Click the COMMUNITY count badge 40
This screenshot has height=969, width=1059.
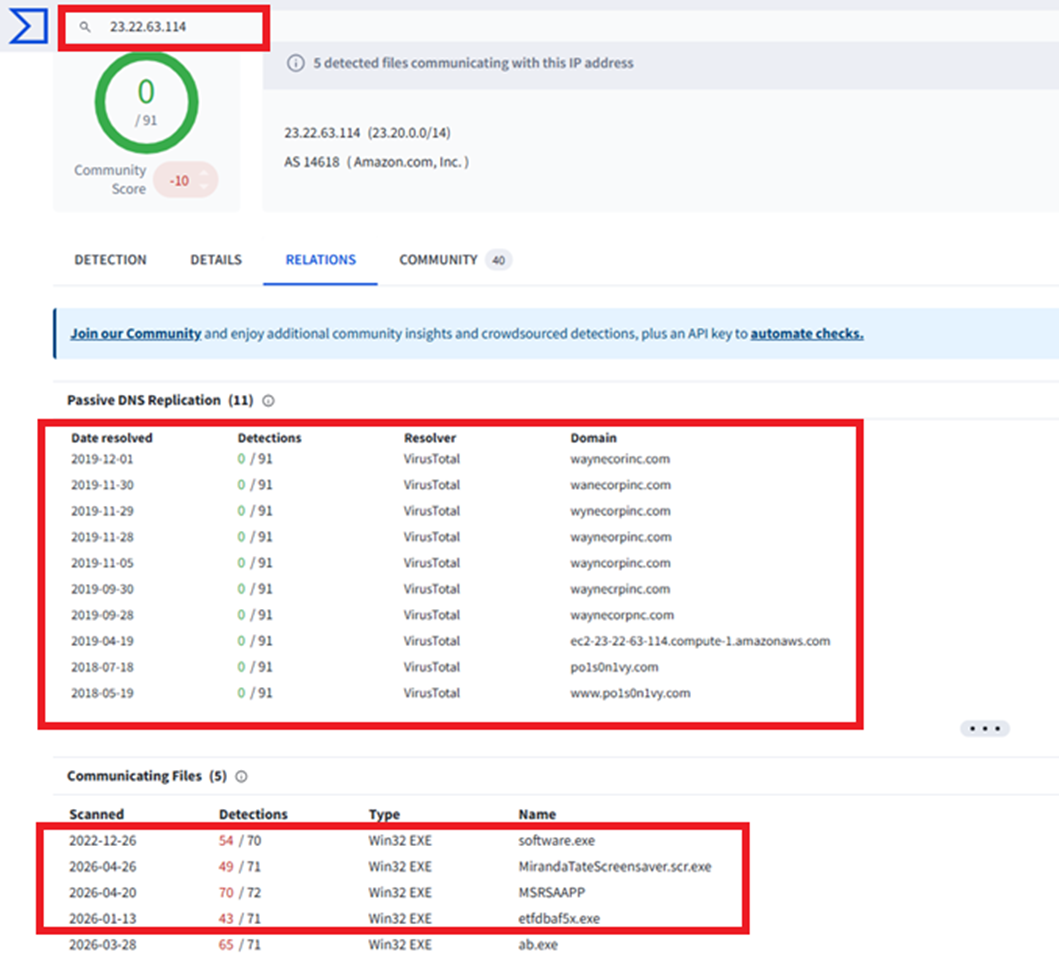pyautogui.click(x=498, y=260)
